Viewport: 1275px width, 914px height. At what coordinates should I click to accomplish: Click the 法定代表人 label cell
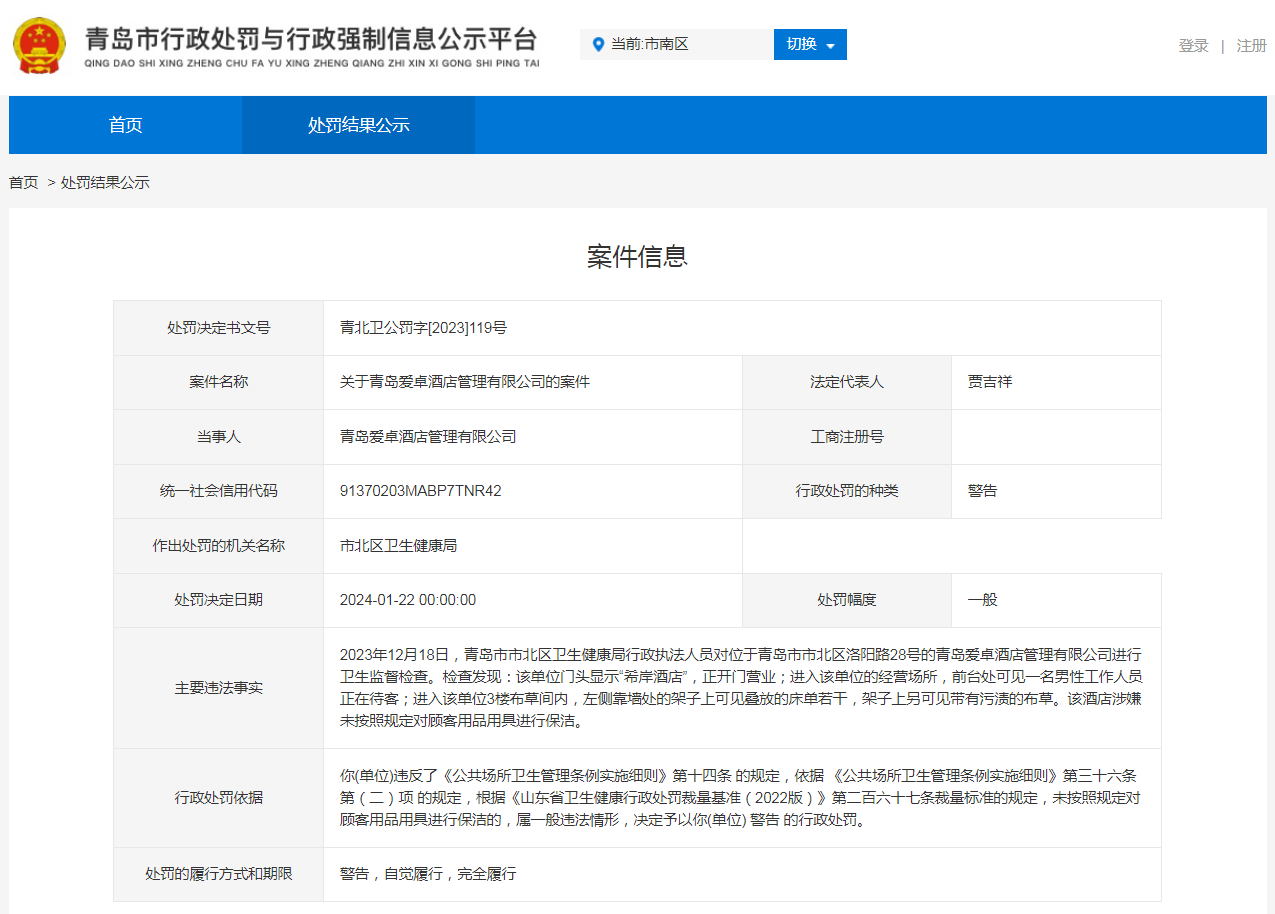(847, 382)
